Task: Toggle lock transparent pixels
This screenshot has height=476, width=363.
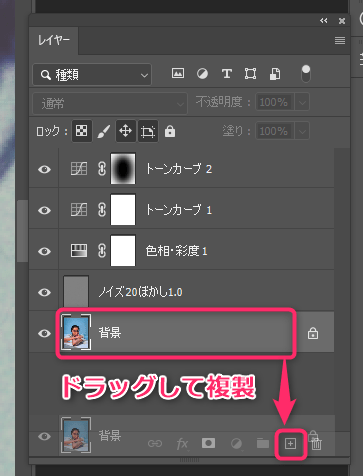Action: 82,131
